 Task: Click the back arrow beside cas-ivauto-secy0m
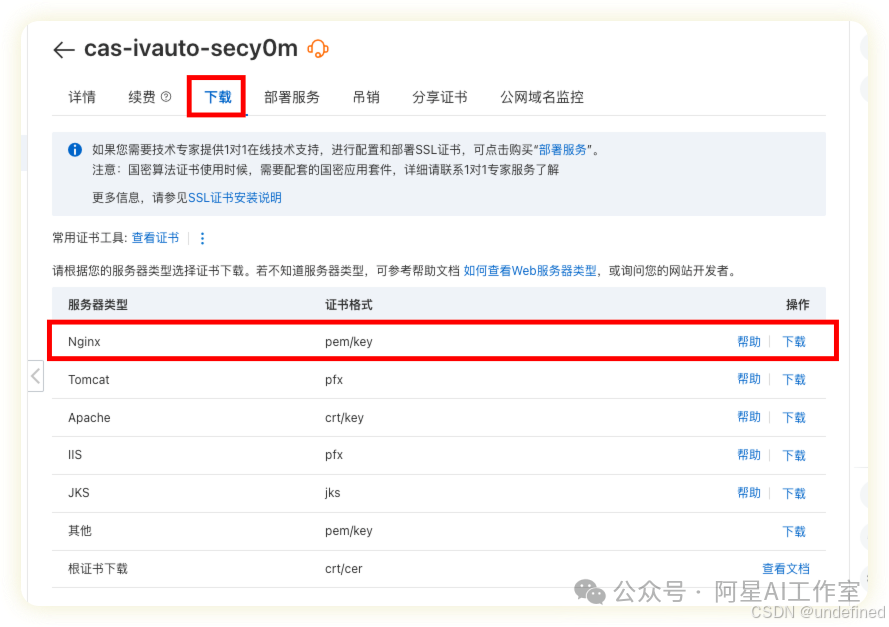tap(64, 50)
